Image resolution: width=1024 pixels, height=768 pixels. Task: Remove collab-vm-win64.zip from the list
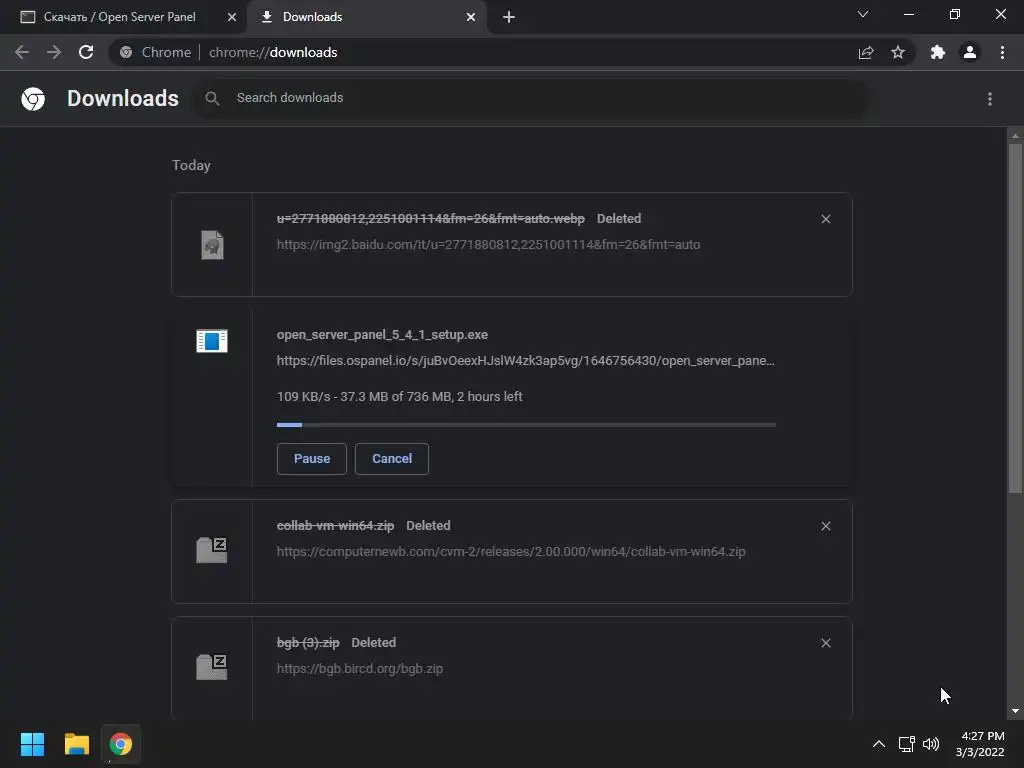pos(826,526)
